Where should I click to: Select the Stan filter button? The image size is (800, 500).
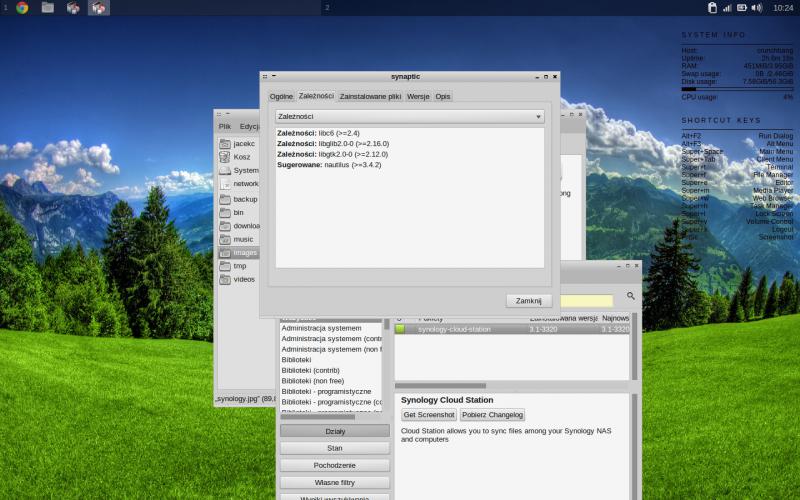click(334, 448)
